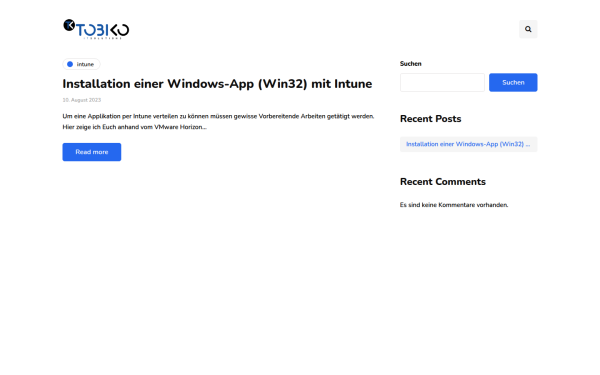Open the post title Installation einer Windows-App

pyautogui.click(x=217, y=84)
